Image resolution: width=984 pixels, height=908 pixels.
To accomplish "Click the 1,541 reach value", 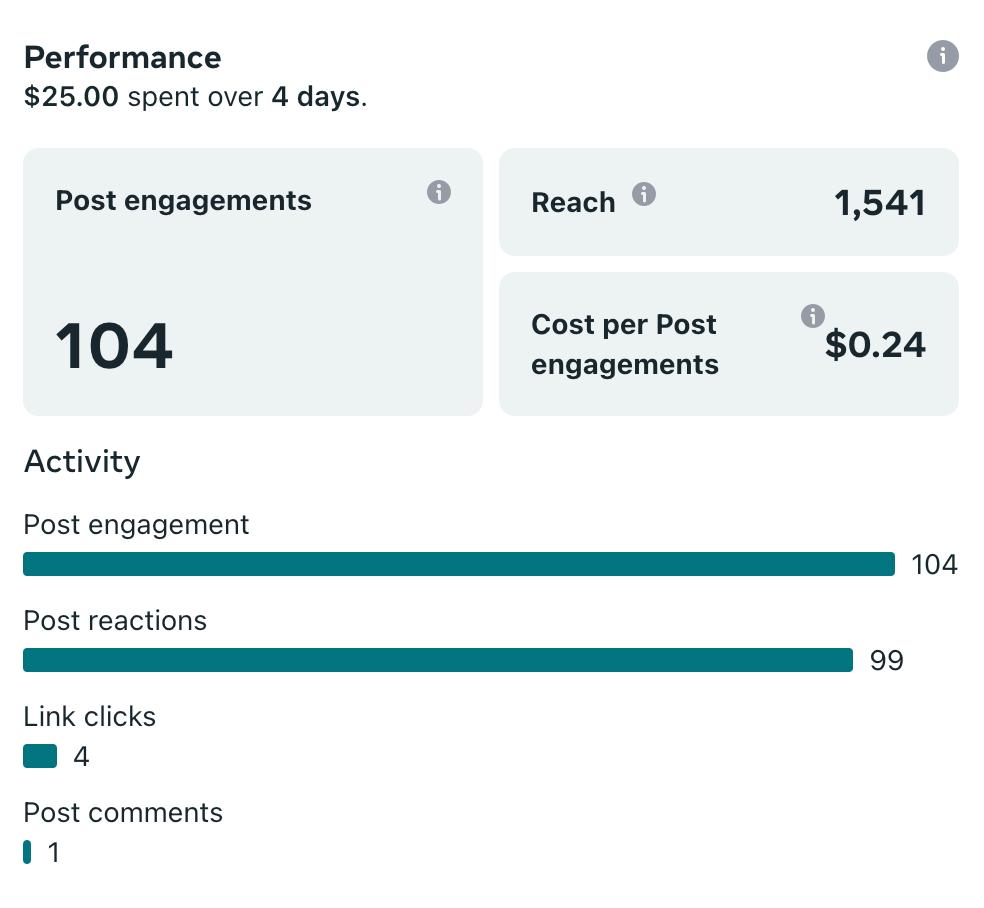I will 879,203.
